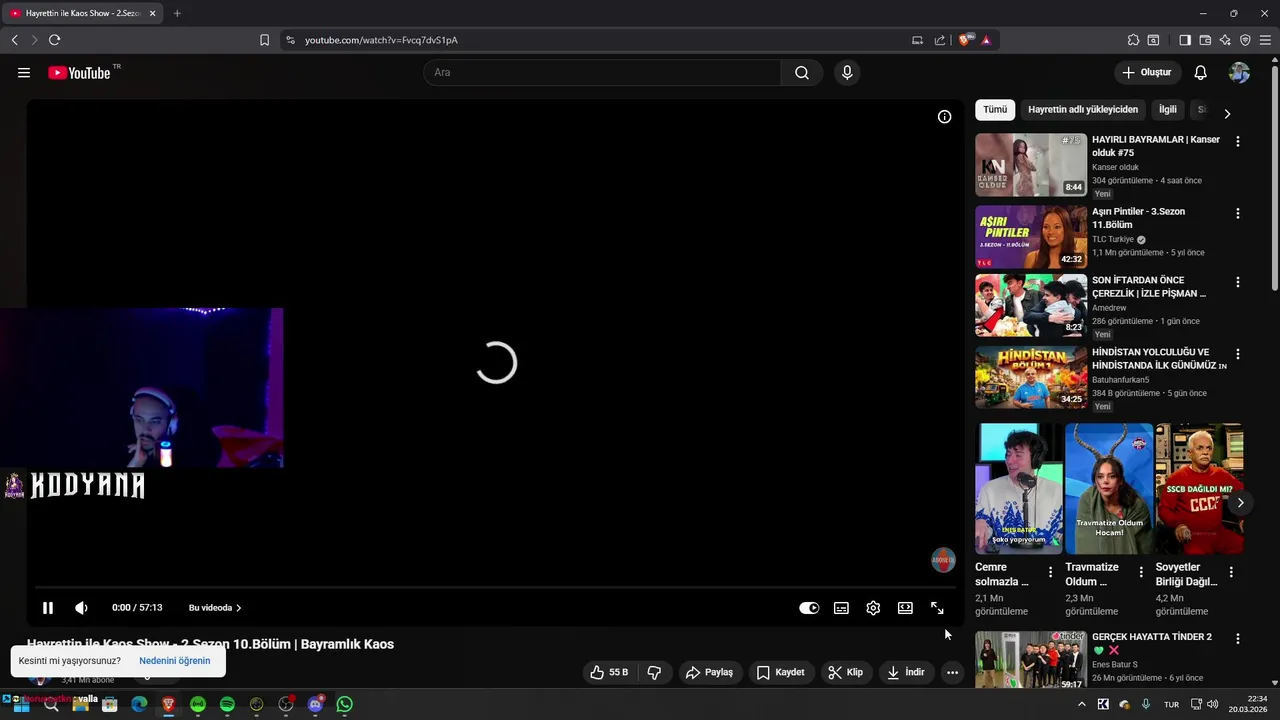Open Brave Rewards triangle icon
Viewport: 1280px width, 720px height.
(986, 40)
